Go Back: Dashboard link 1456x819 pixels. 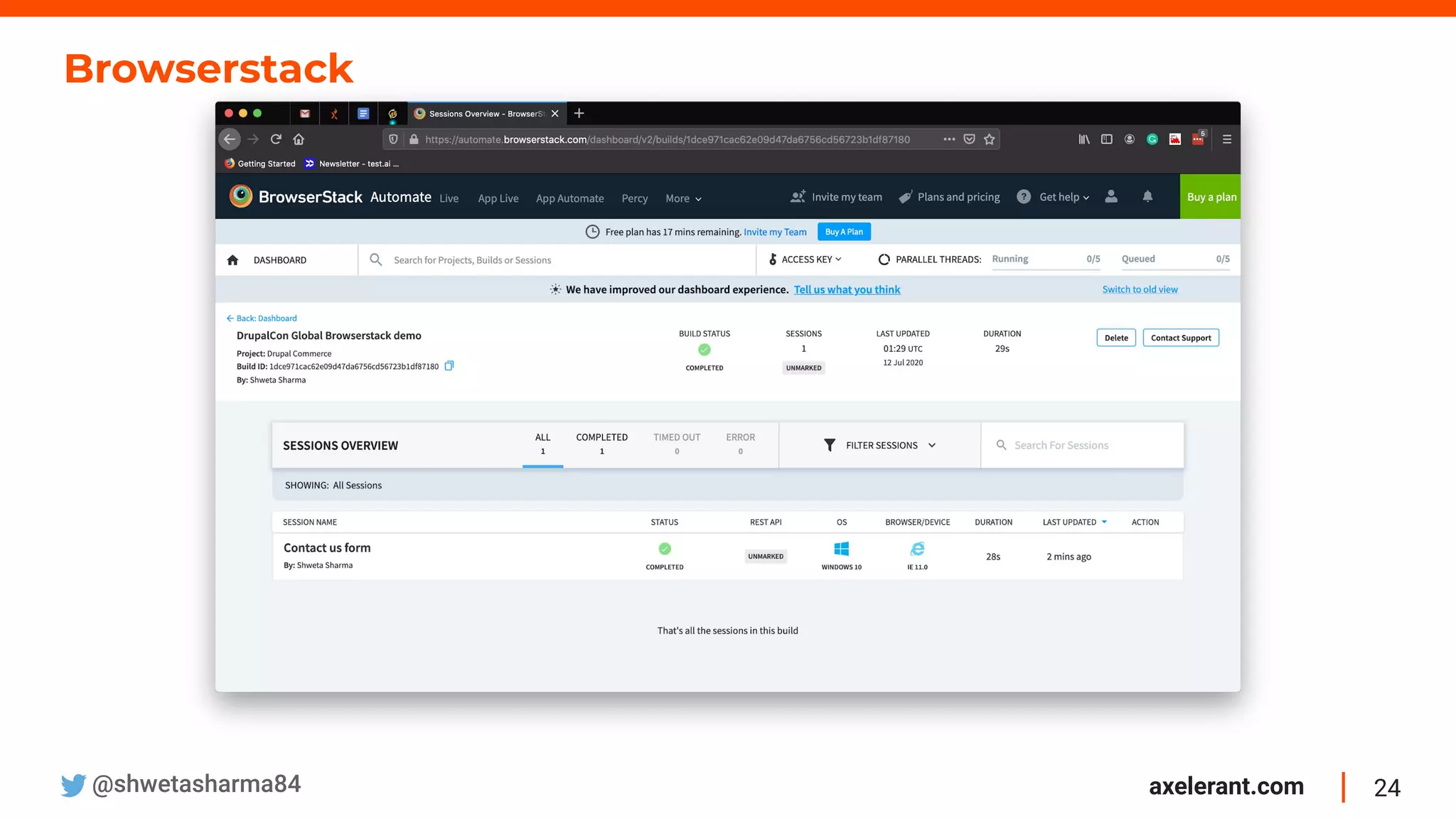pyautogui.click(x=262, y=318)
